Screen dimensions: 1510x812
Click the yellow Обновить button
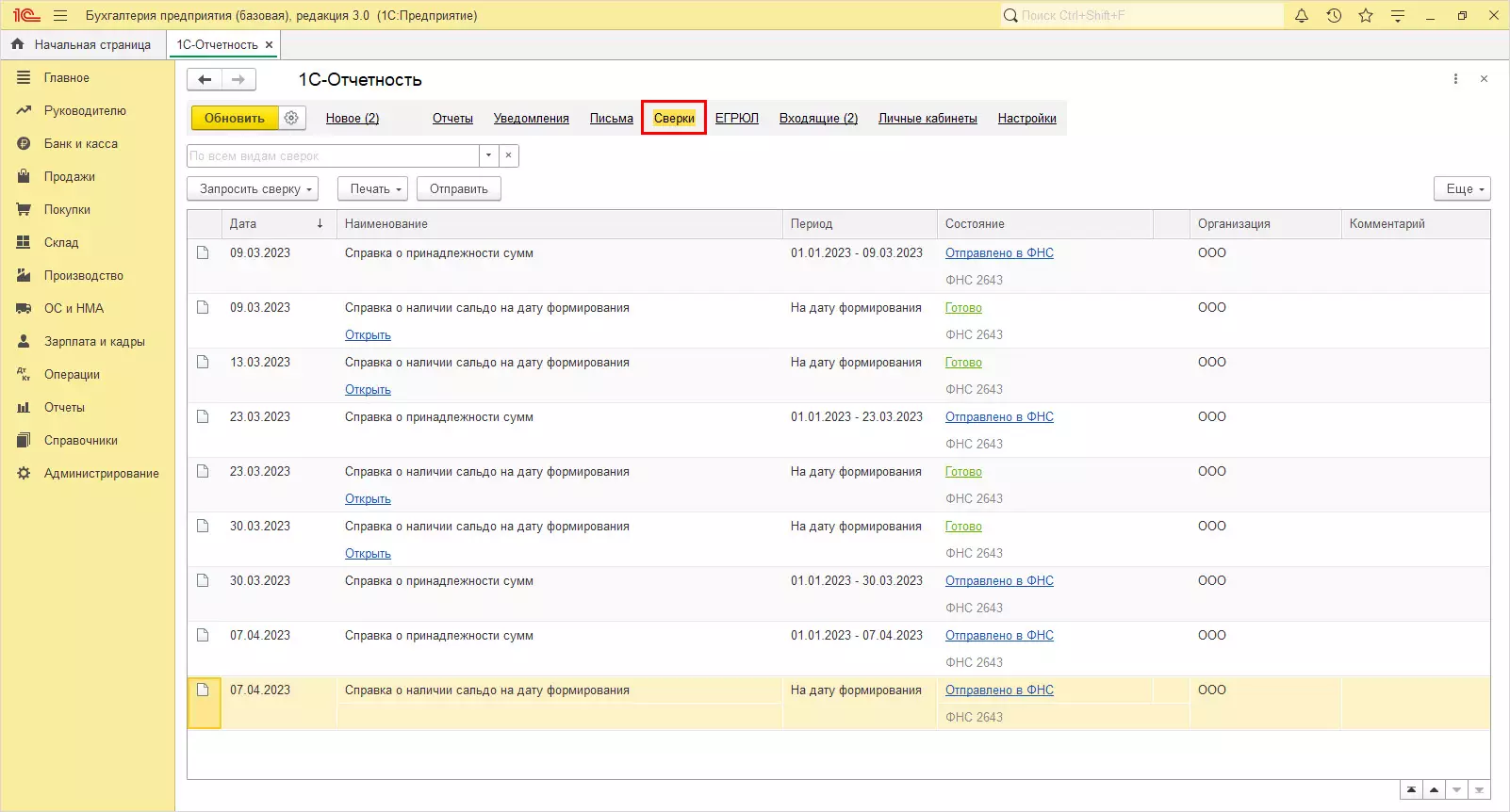235,118
